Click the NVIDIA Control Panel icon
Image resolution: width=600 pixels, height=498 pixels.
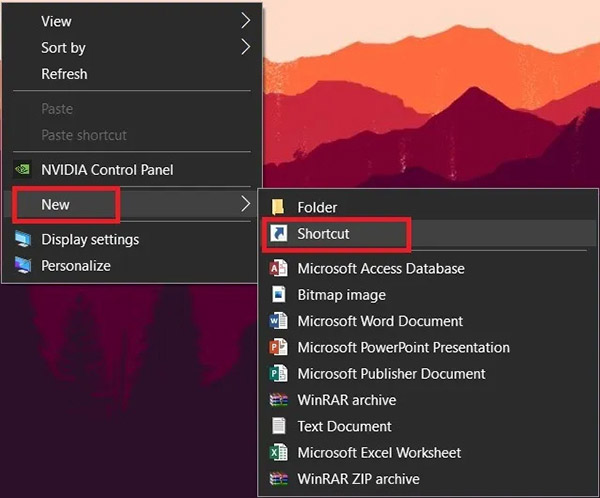(x=22, y=170)
